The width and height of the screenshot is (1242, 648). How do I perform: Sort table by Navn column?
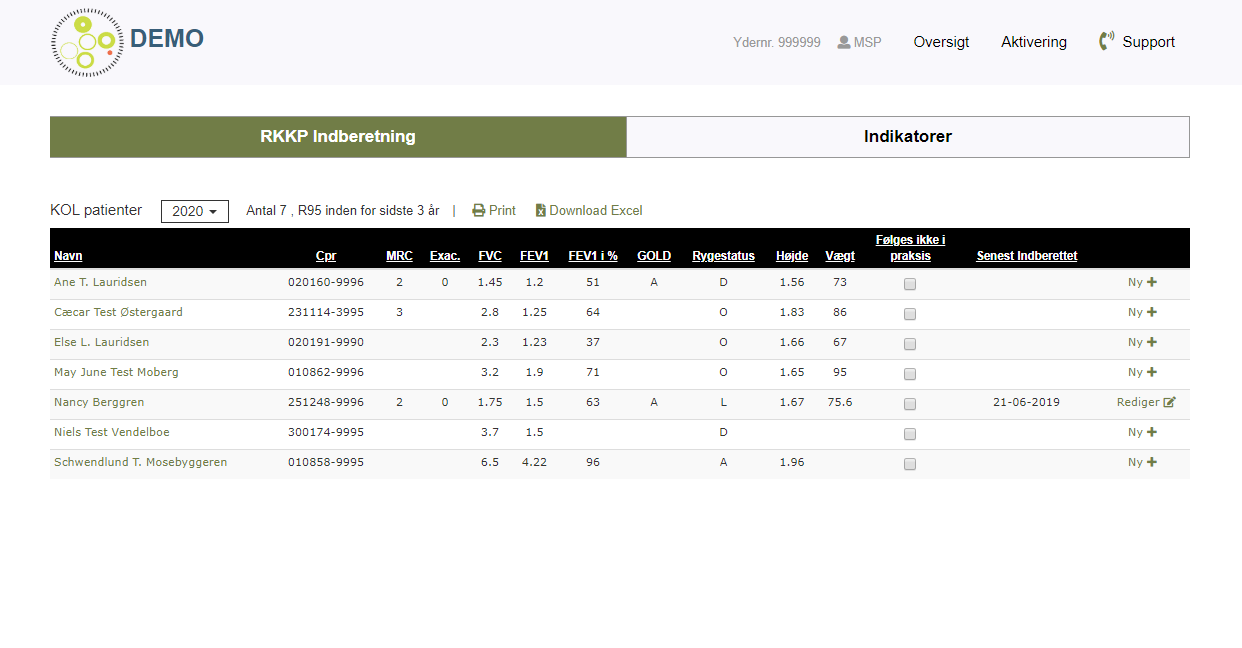(x=68, y=256)
